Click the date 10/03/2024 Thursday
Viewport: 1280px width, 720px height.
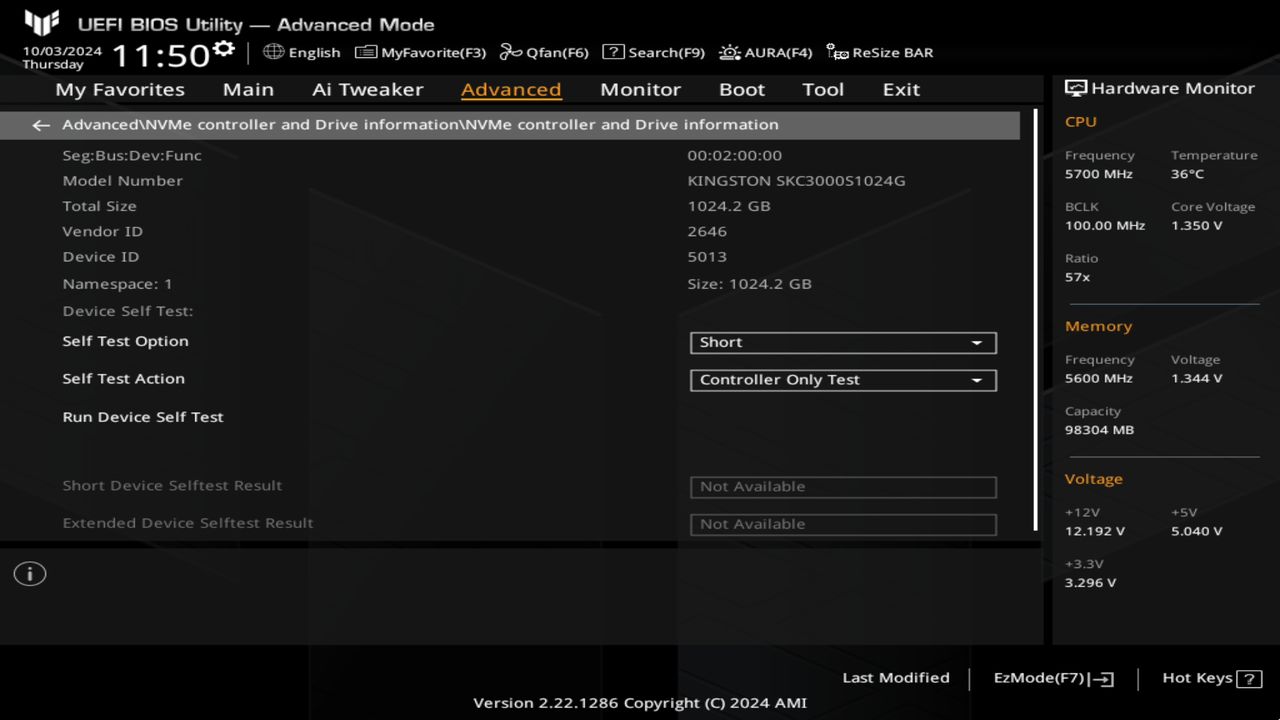coord(62,57)
